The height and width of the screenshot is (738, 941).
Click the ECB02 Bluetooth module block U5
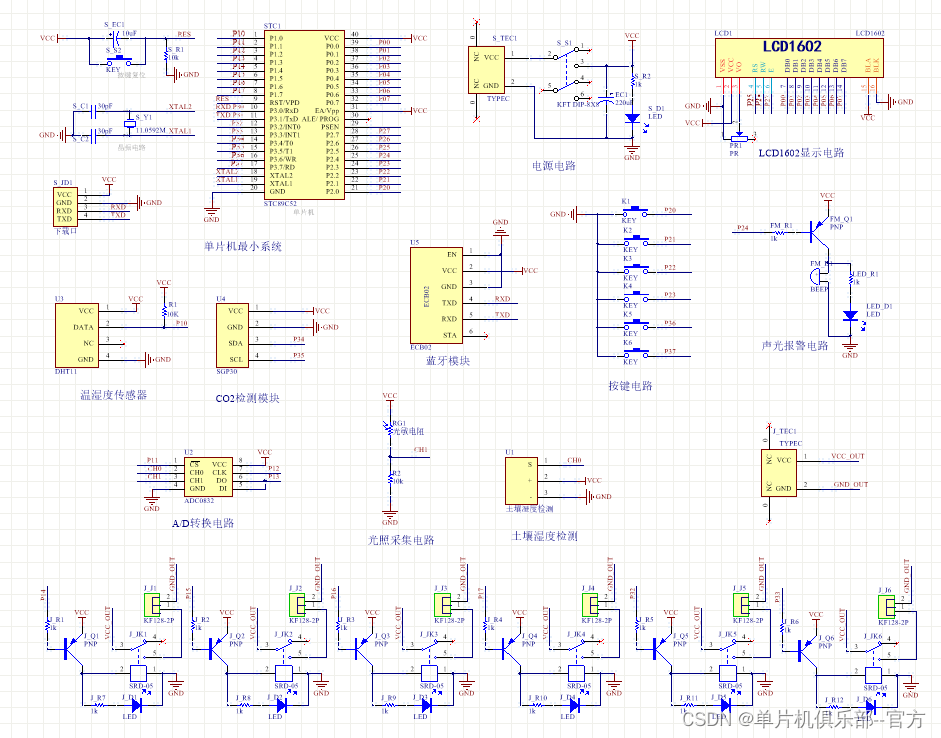436,295
